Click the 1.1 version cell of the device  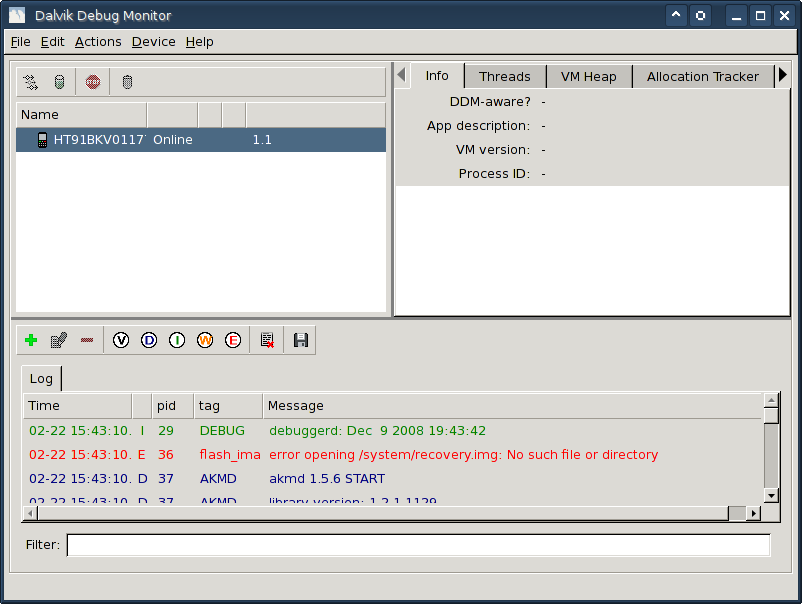click(262, 140)
